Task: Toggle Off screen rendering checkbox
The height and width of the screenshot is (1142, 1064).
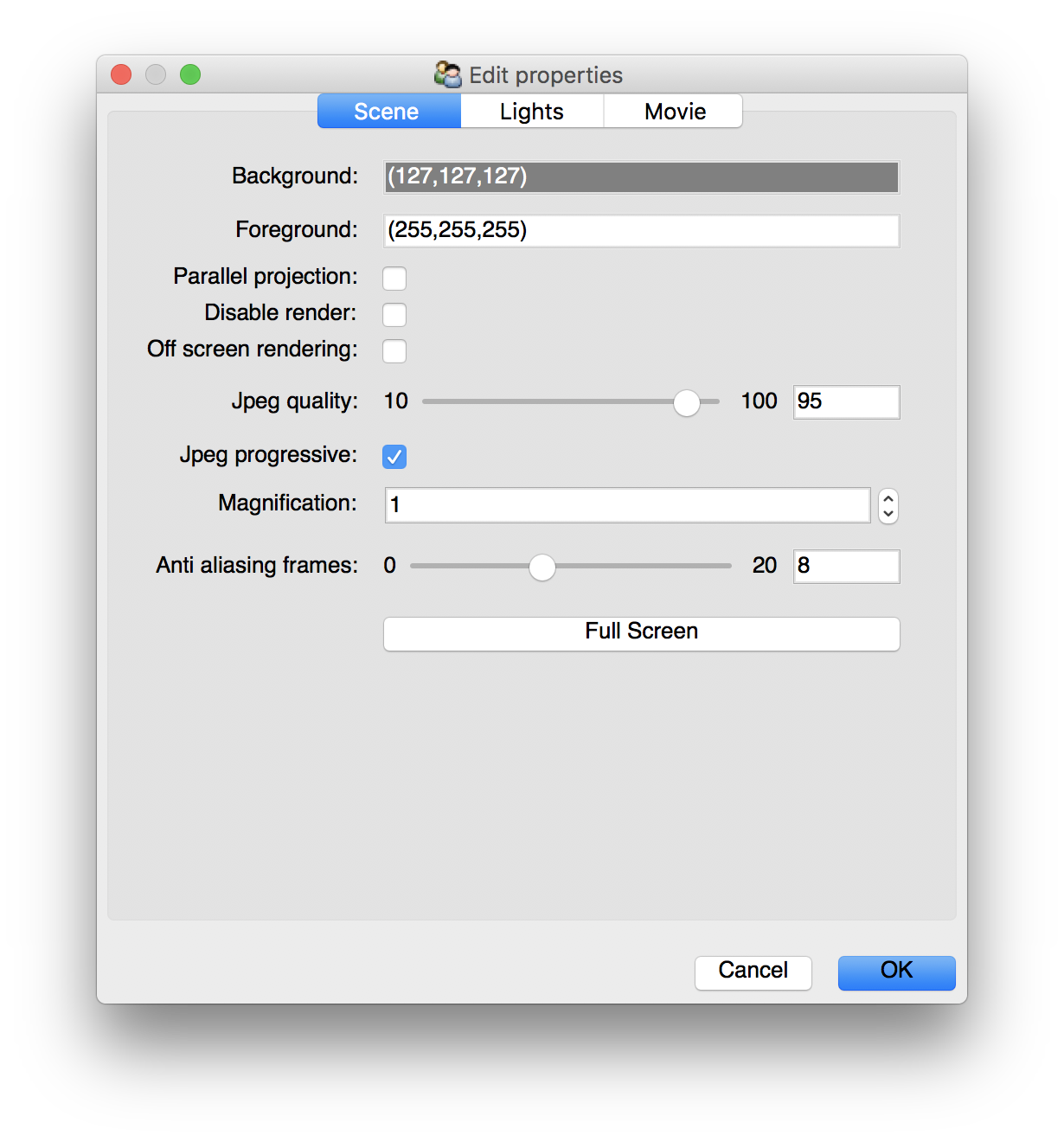Action: pos(394,350)
